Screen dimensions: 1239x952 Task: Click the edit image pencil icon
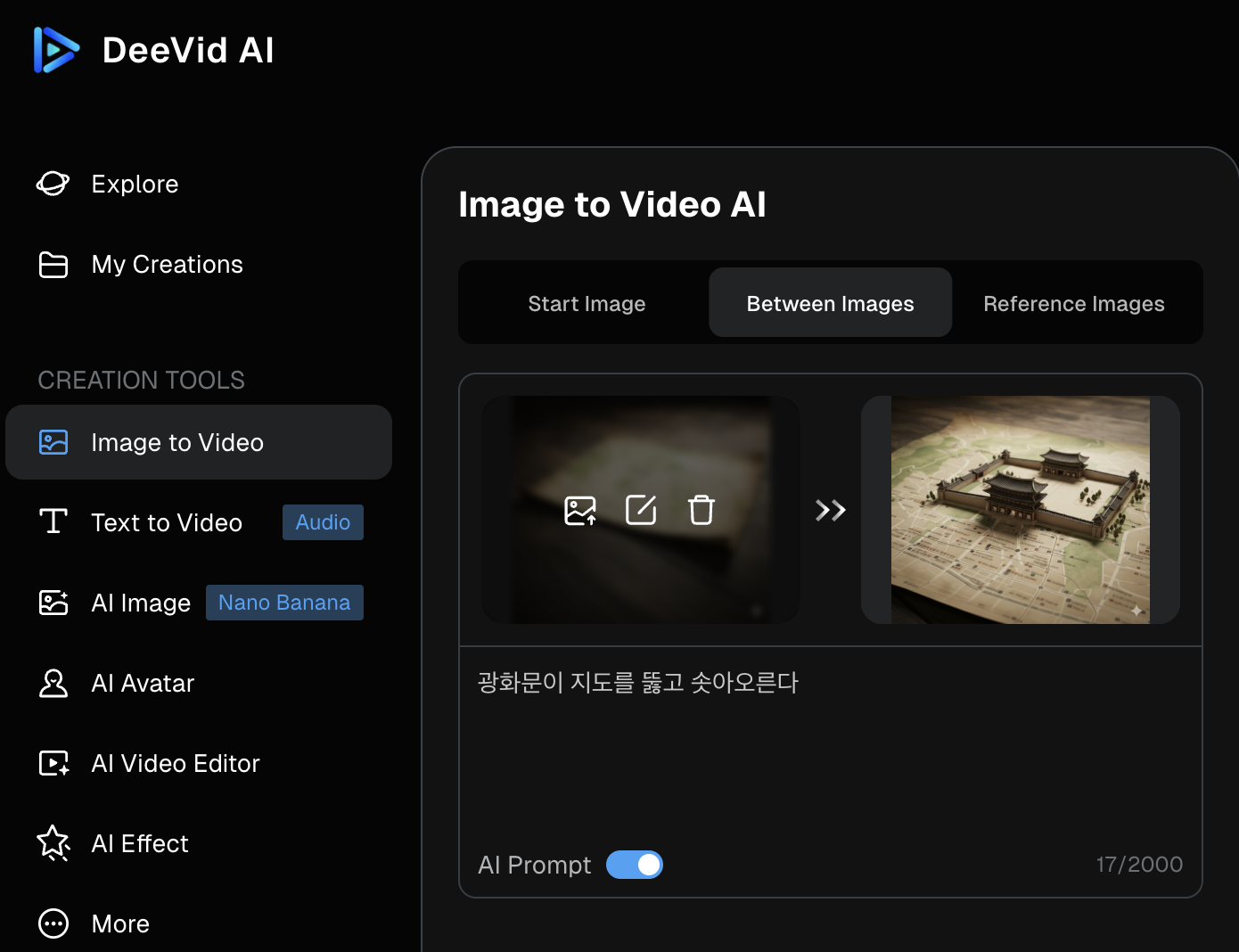[641, 511]
